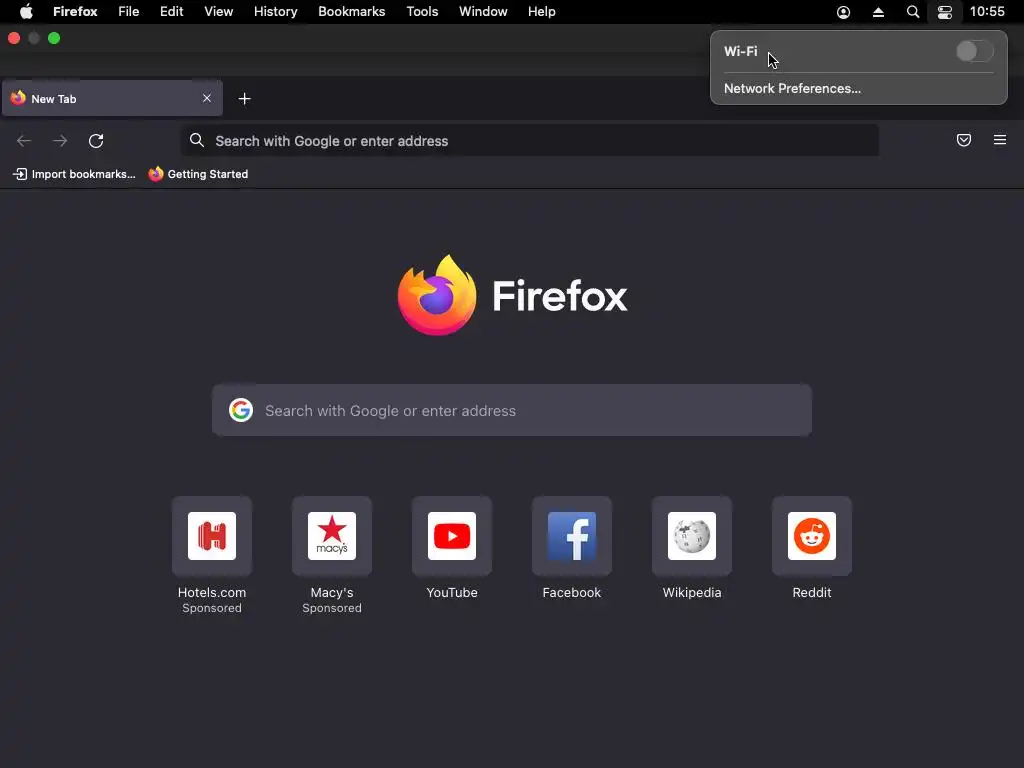This screenshot has width=1024, height=768.
Task: Click the Wi-Fi label in popup
Action: click(x=741, y=51)
